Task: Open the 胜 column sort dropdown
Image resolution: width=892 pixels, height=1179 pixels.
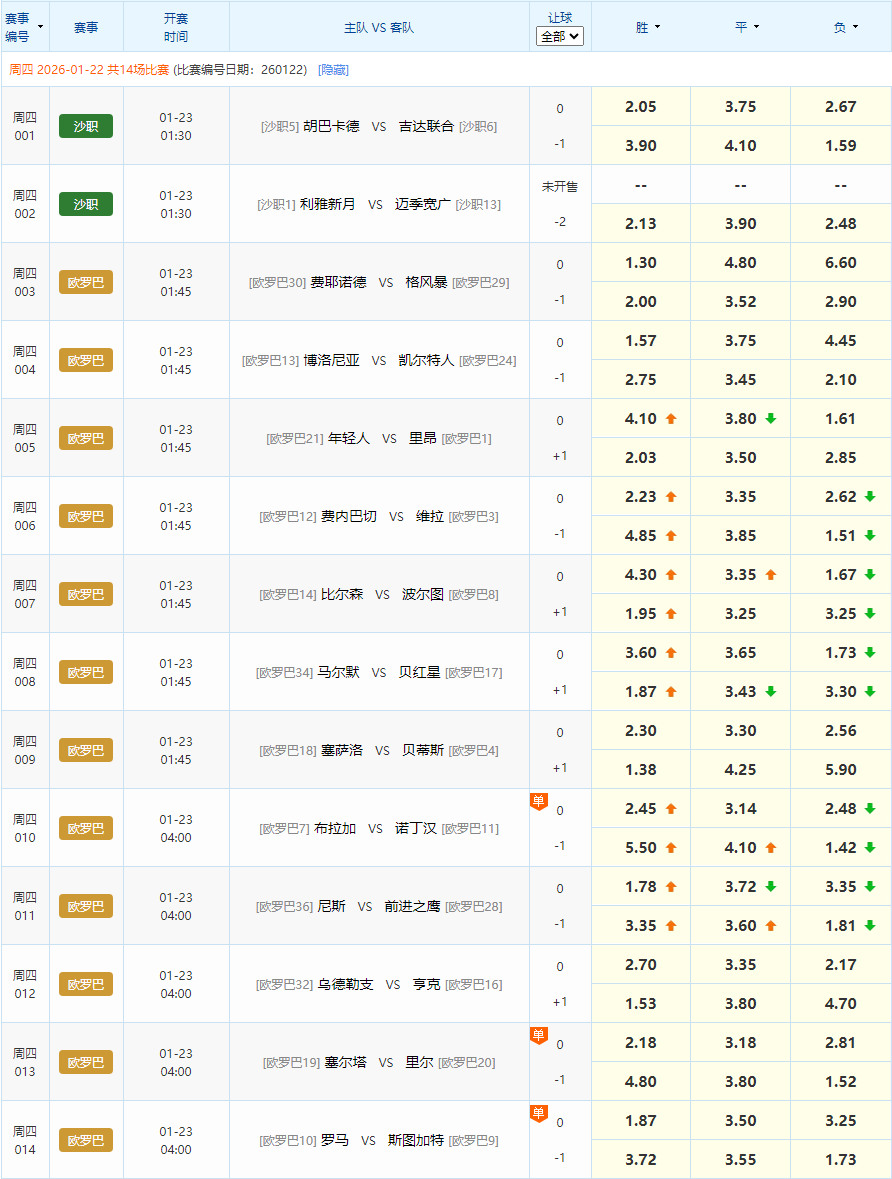Action: pyautogui.click(x=645, y=27)
